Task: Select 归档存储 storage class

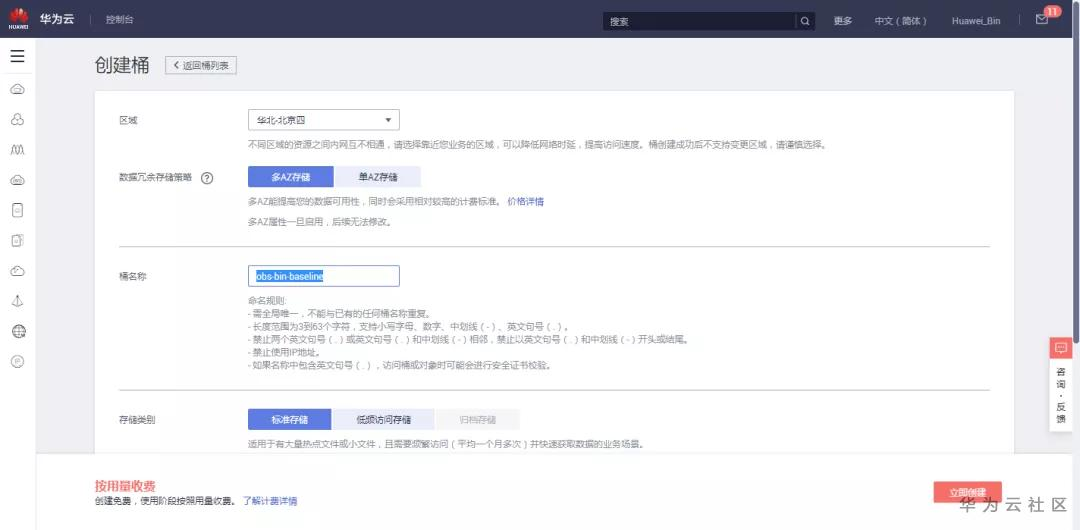Action: [477, 420]
